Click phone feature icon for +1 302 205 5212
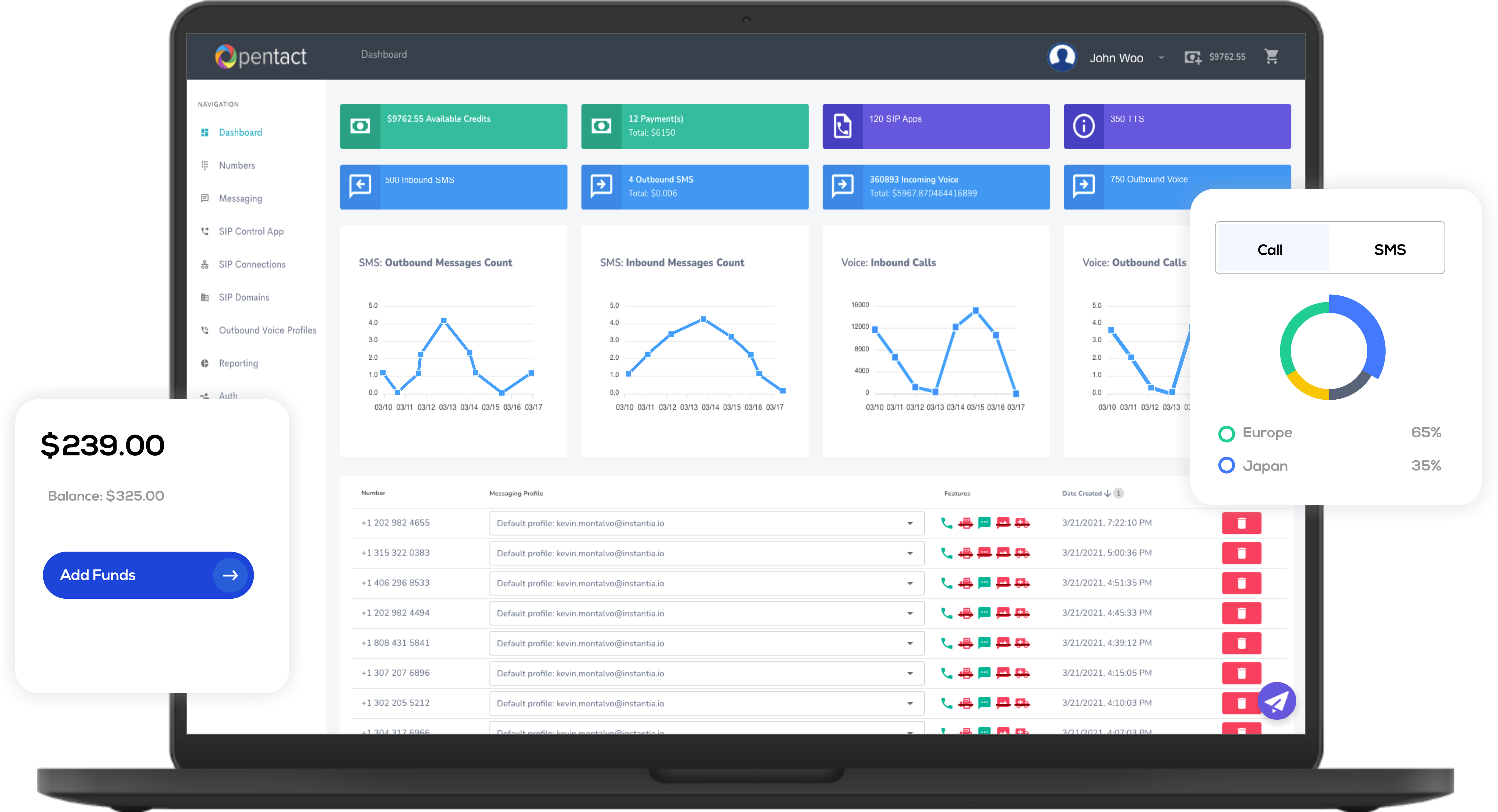 point(947,703)
